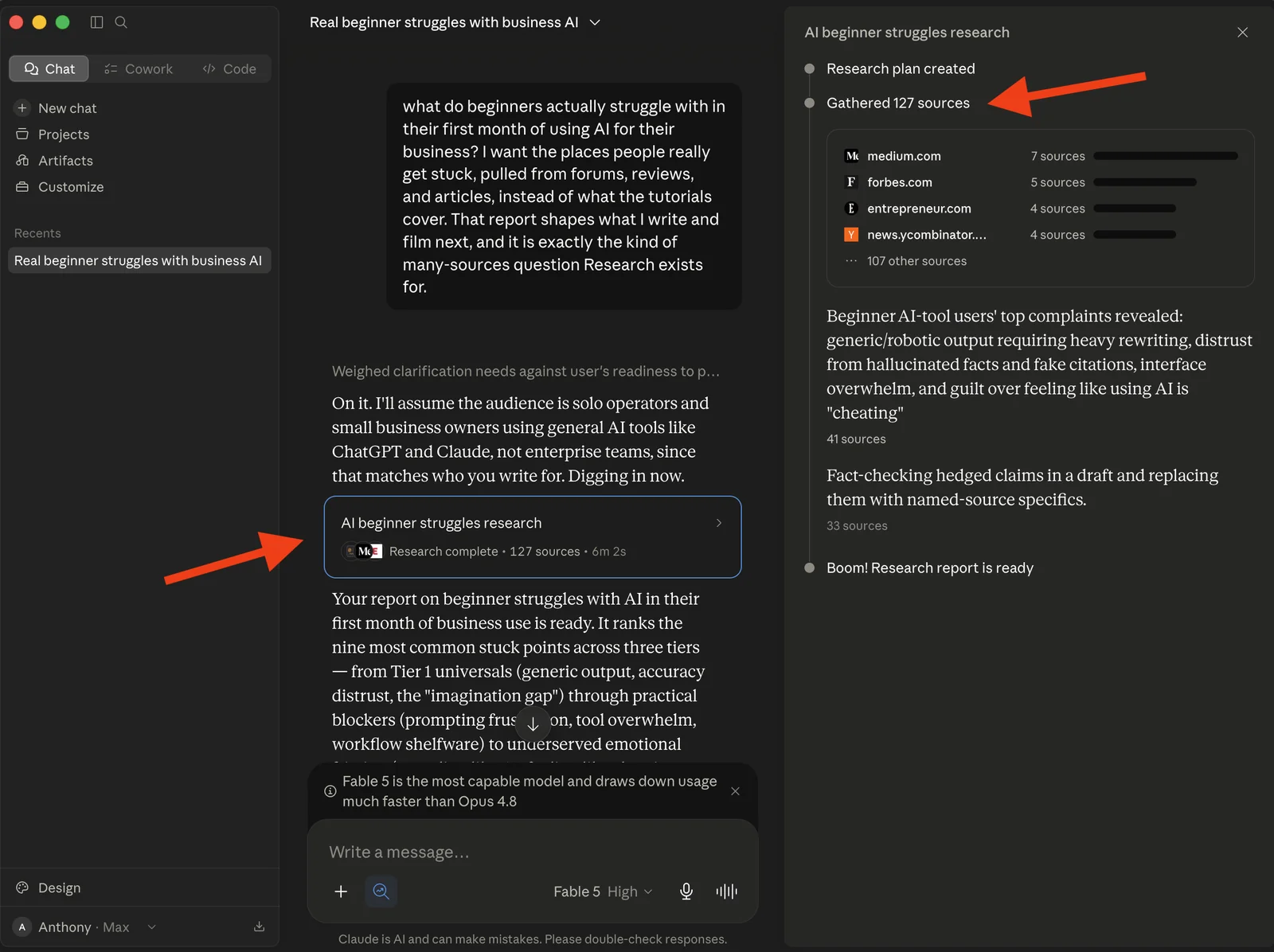1274x952 pixels.
Task: Open the '33 sources' label
Action: pyautogui.click(x=857, y=526)
